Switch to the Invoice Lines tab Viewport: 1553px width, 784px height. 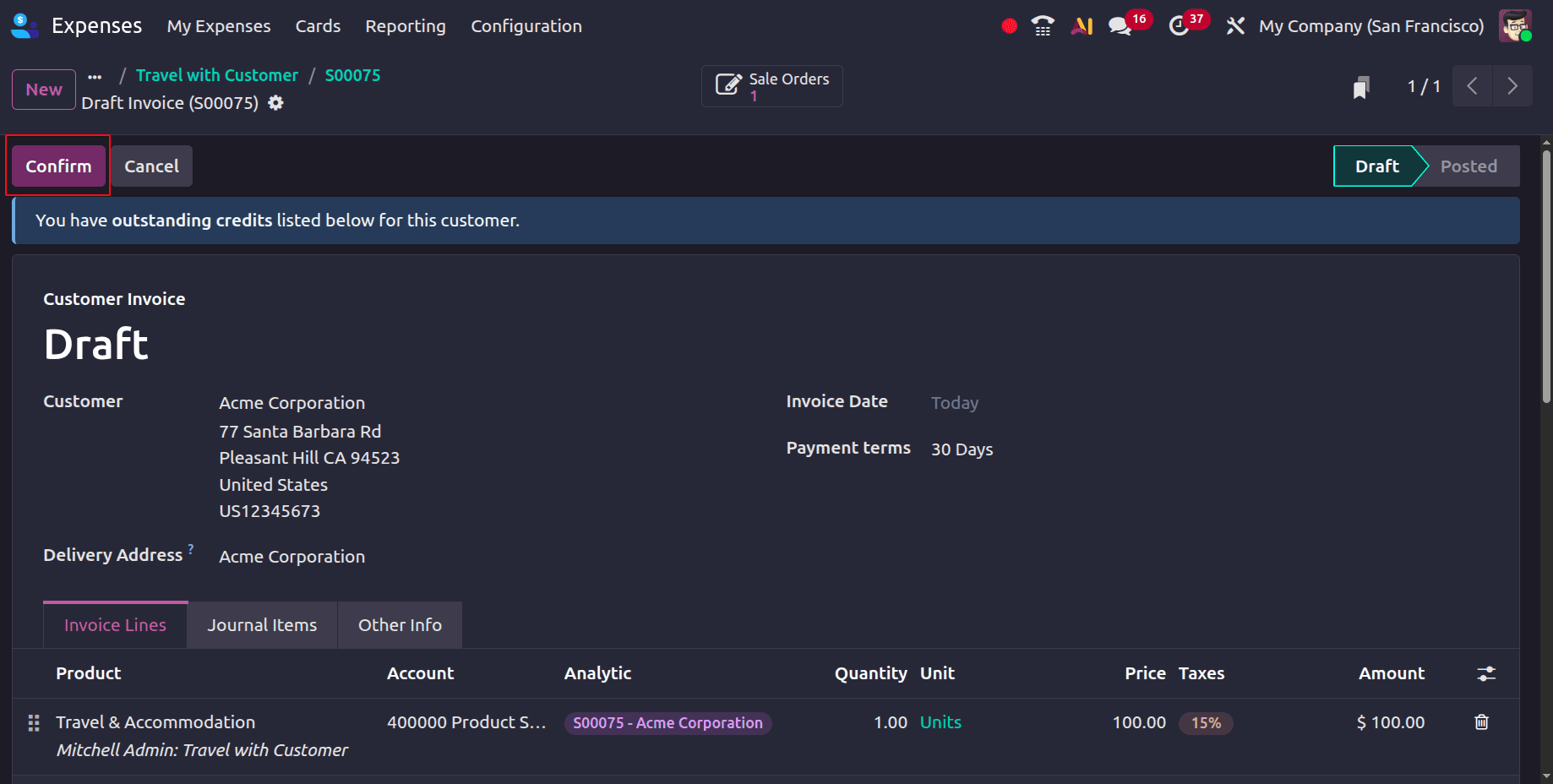(115, 625)
